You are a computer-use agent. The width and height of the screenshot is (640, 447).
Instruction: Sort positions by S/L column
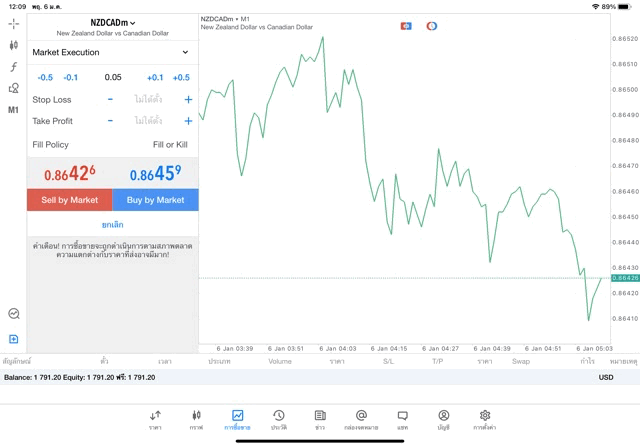coord(388,361)
